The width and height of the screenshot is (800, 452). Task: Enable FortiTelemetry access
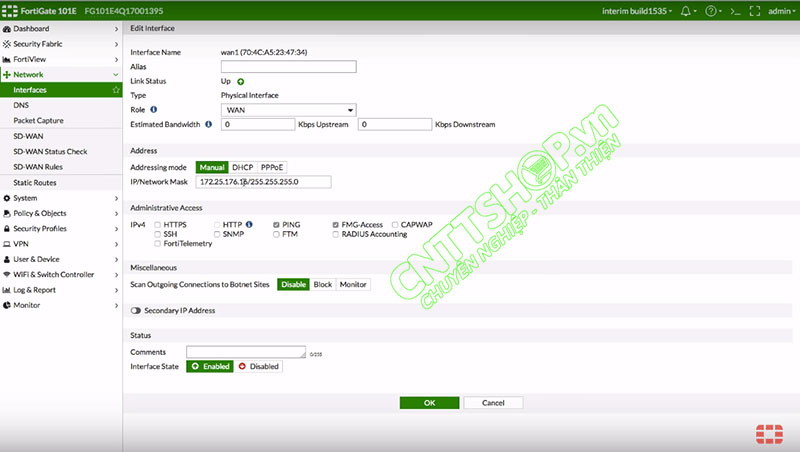(x=158, y=244)
